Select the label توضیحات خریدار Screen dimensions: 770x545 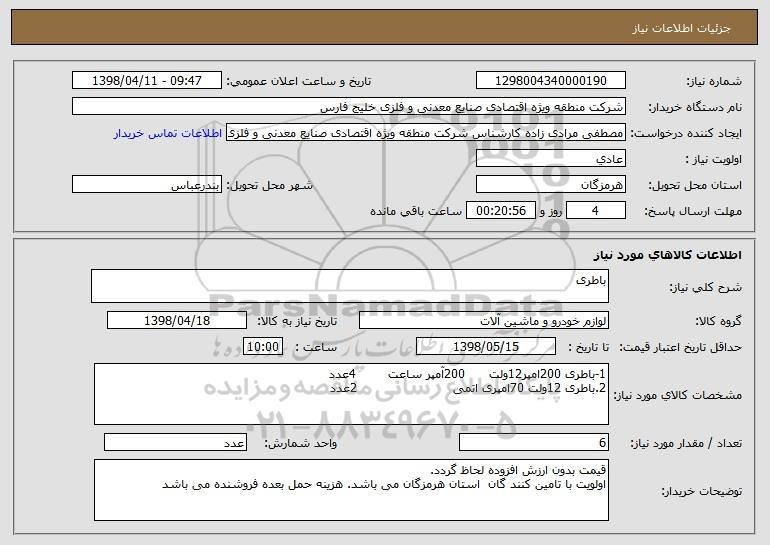[701, 491]
